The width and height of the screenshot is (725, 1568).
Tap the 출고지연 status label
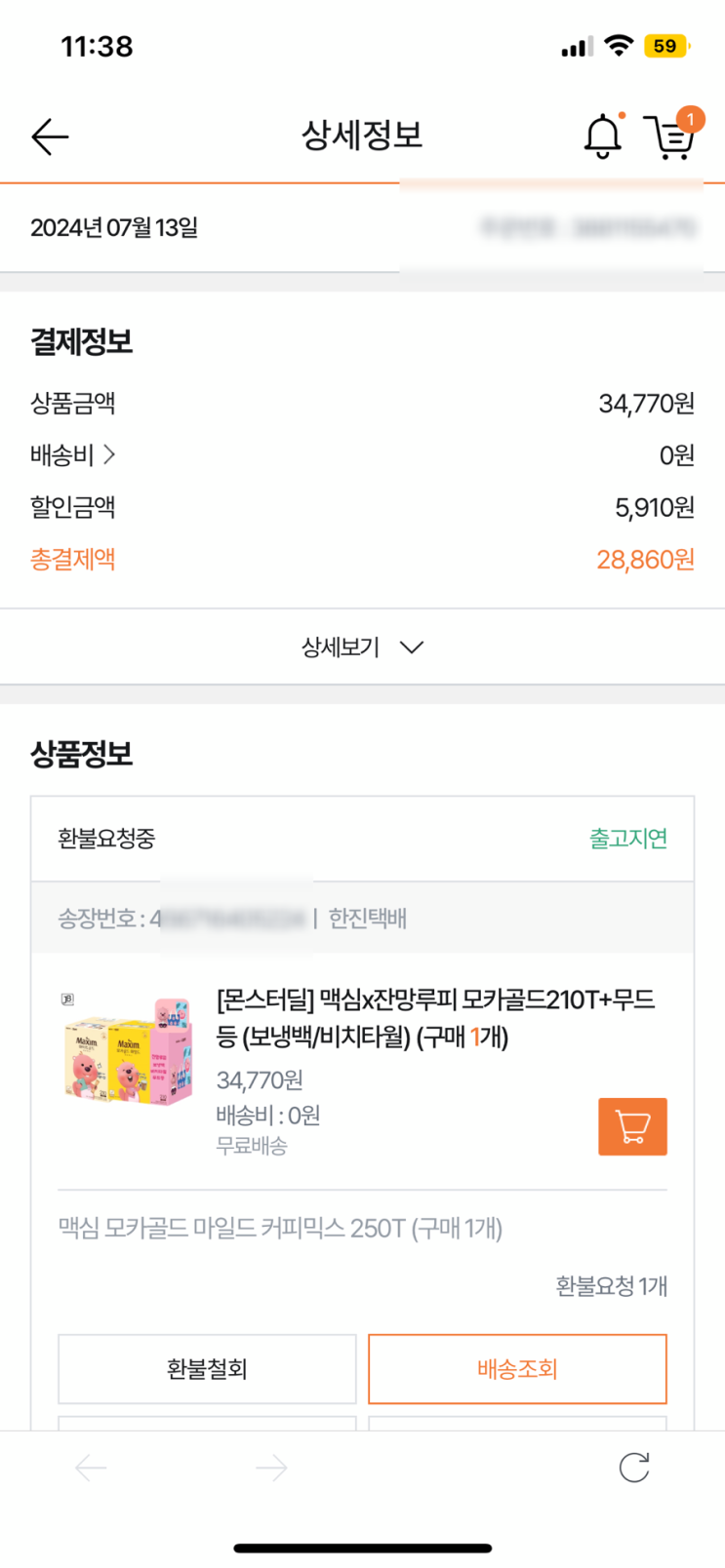(x=627, y=839)
